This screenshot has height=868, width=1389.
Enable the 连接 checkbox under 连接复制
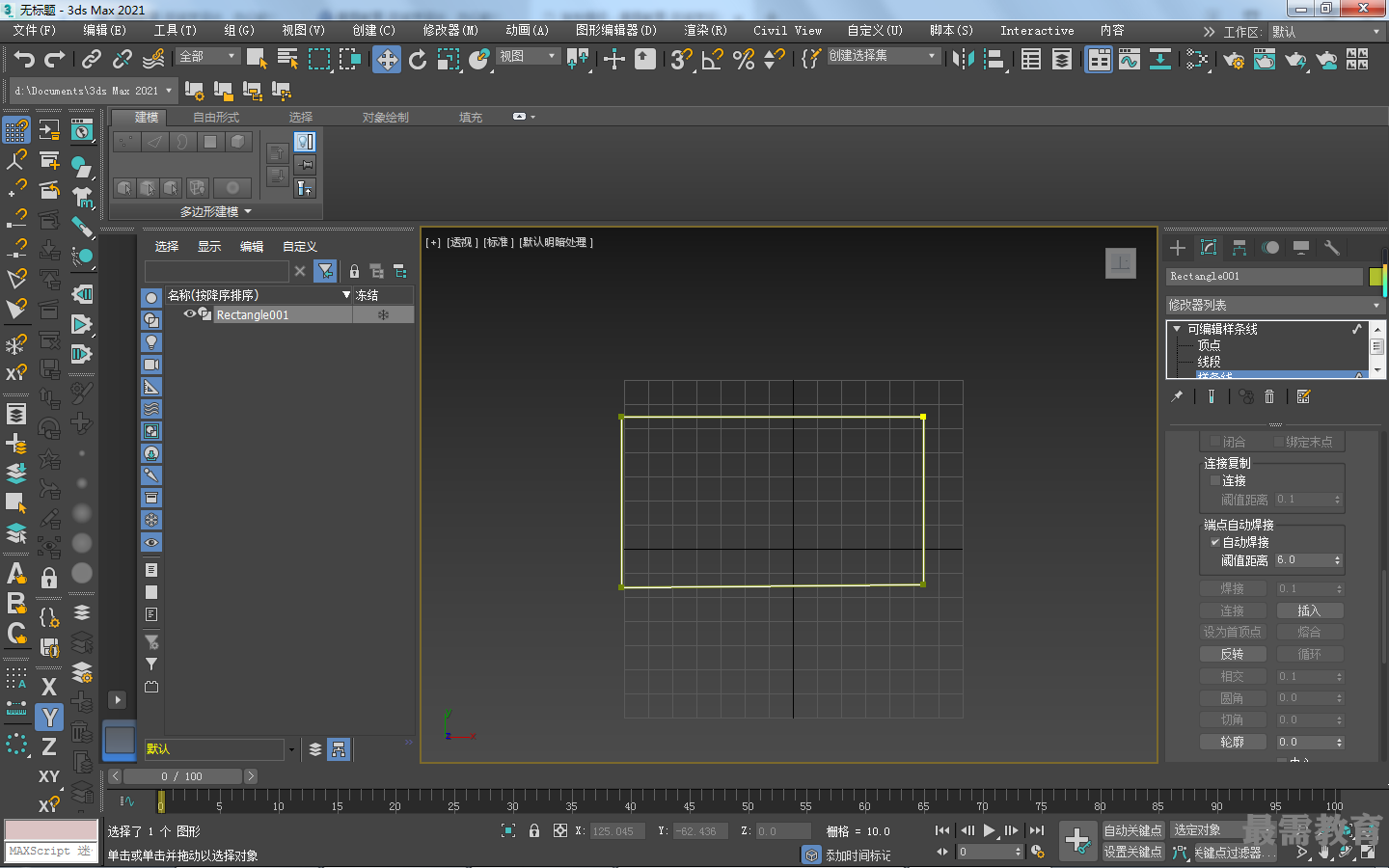[1215, 480]
